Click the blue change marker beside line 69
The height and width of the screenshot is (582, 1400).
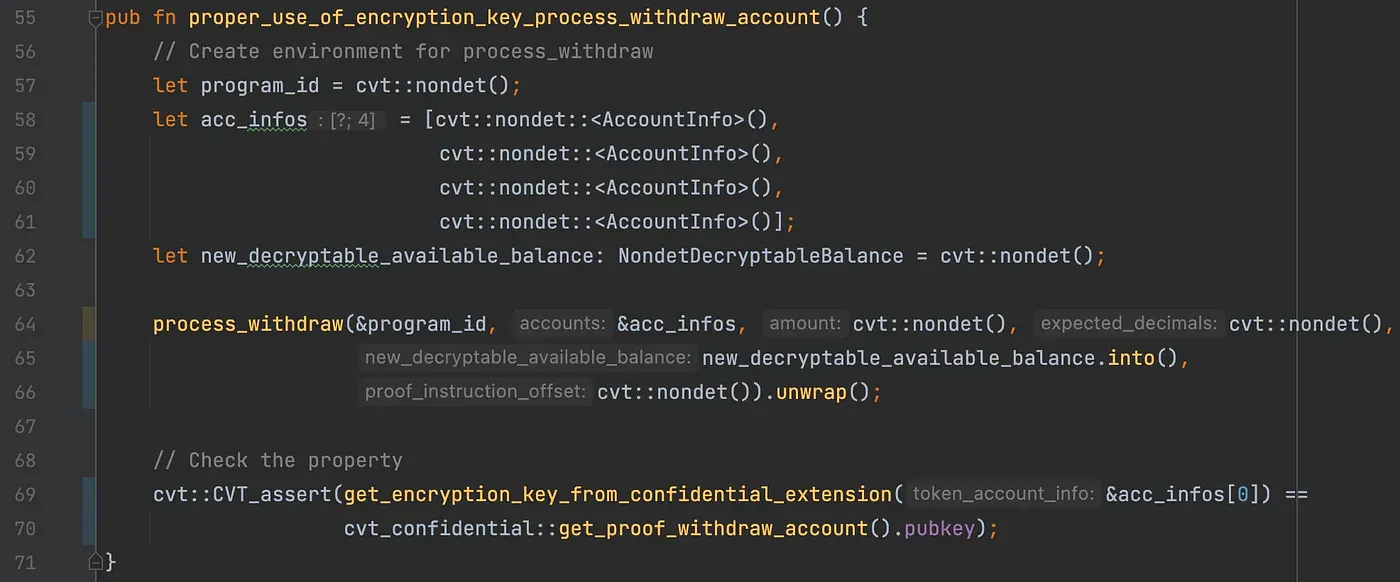click(89, 511)
